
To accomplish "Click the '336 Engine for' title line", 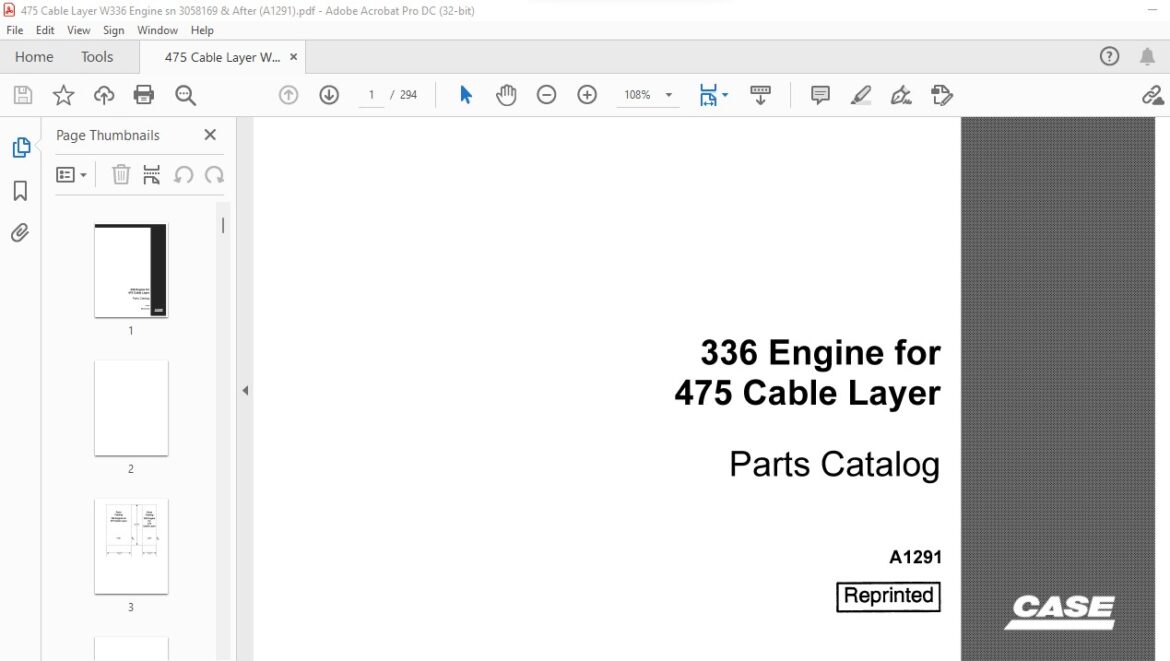I will click(821, 353).
